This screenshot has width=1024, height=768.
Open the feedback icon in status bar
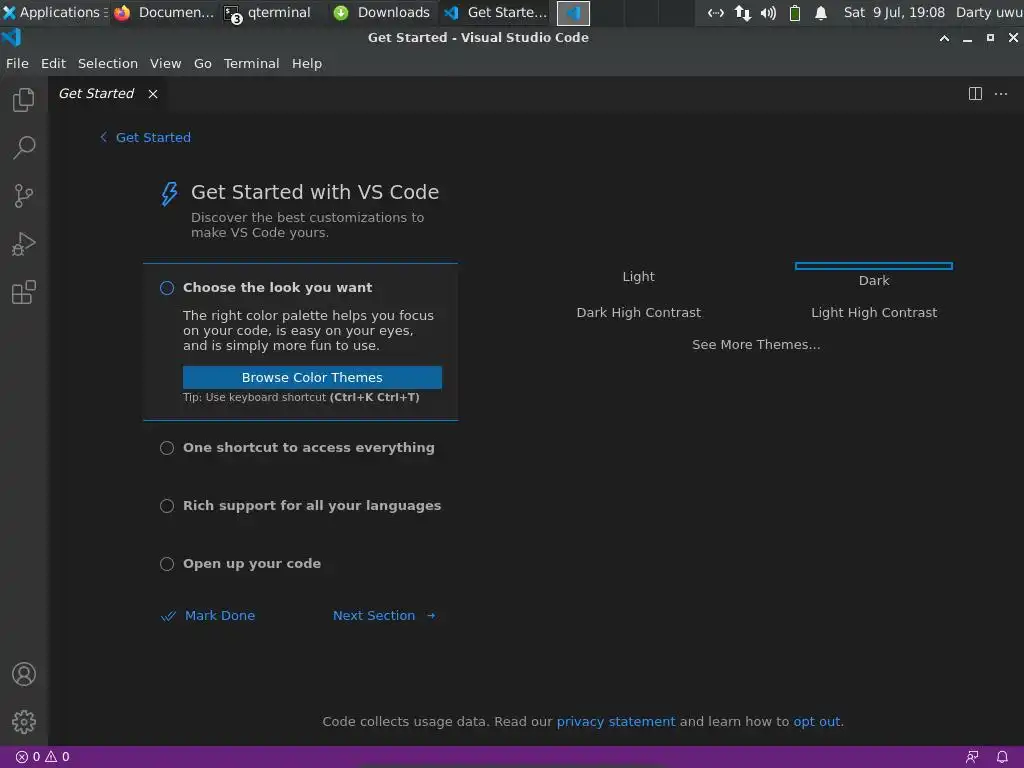click(x=972, y=757)
